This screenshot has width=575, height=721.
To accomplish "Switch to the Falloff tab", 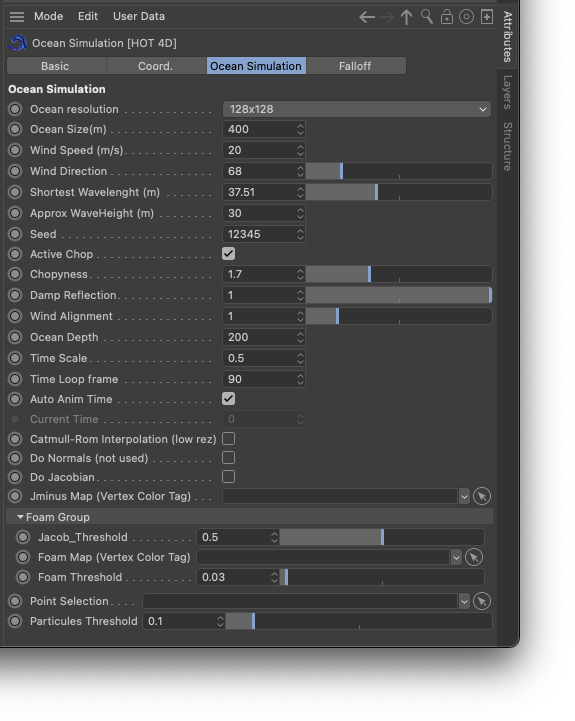I will [x=355, y=66].
